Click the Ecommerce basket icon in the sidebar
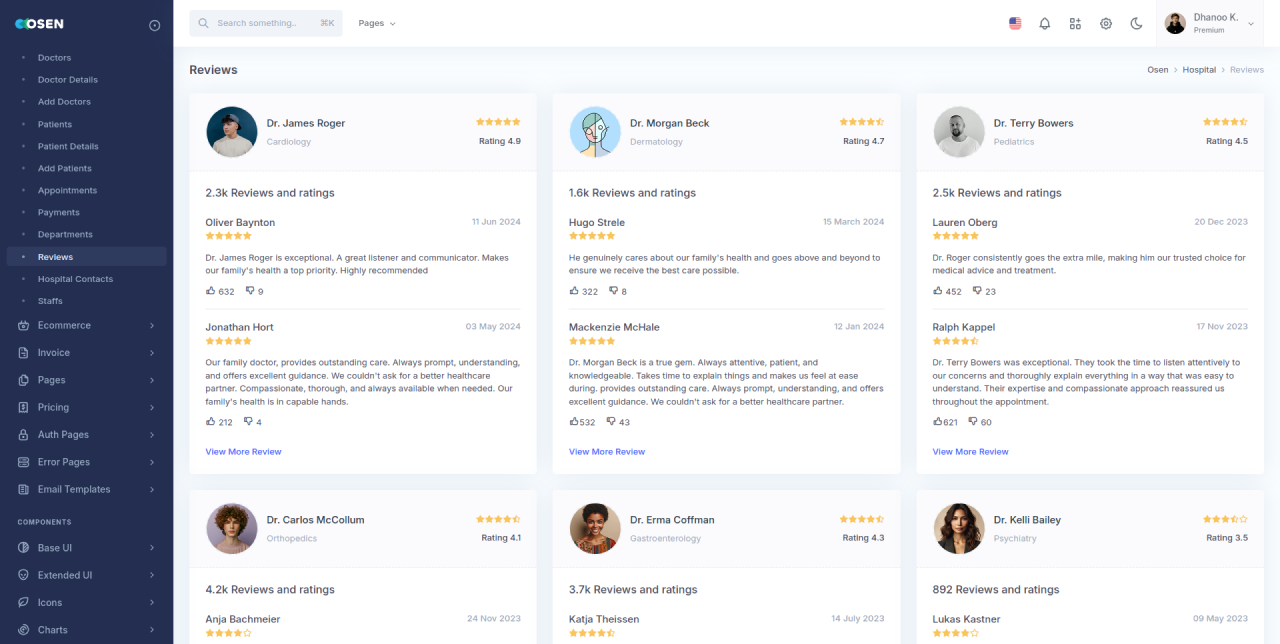 coord(23,326)
